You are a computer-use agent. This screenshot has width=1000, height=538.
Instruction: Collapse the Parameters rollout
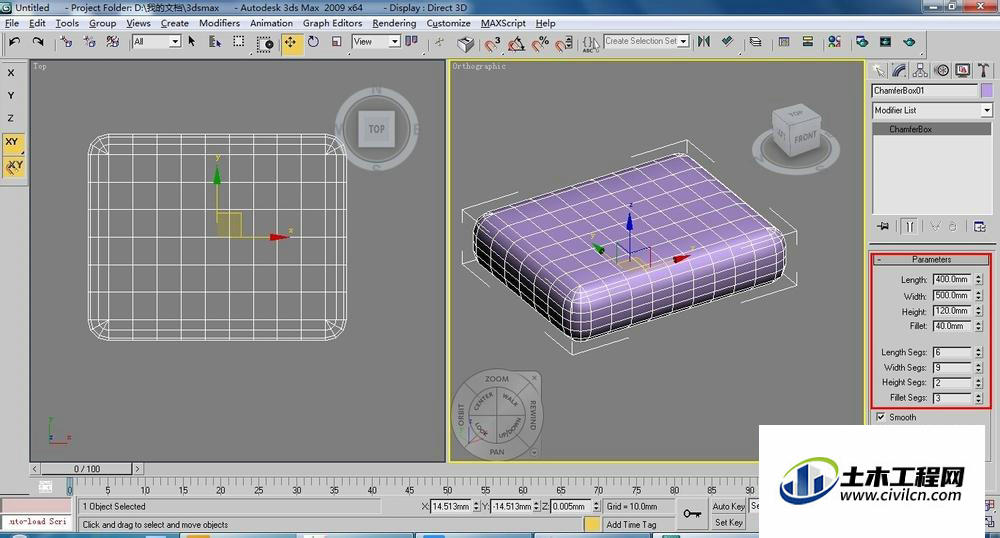(x=931, y=259)
